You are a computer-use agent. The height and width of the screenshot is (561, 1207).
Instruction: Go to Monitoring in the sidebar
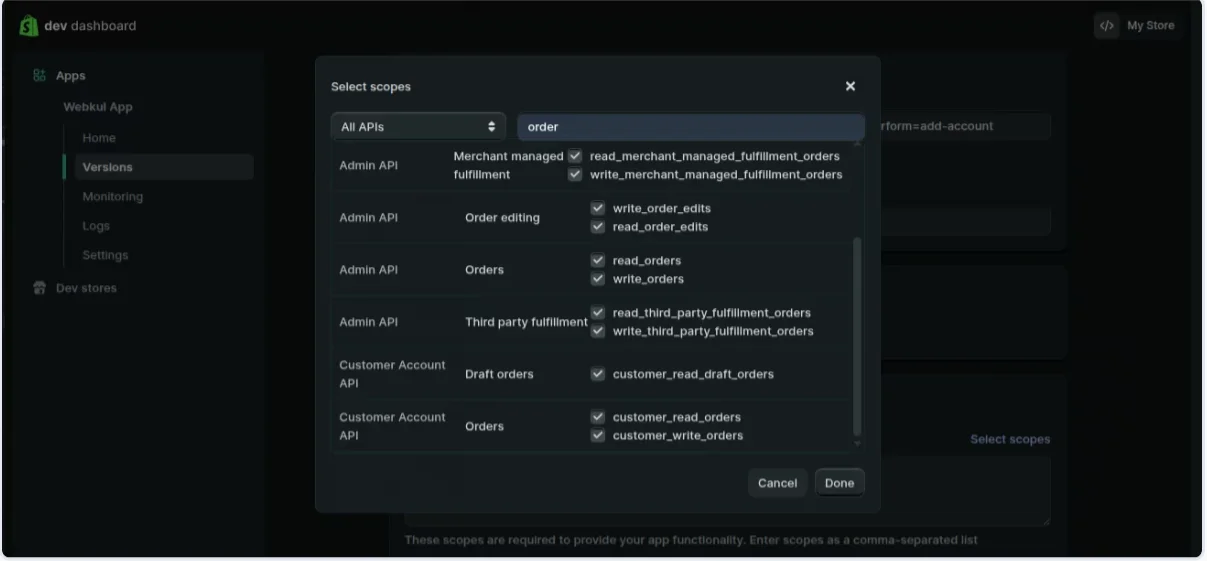pyautogui.click(x=112, y=197)
